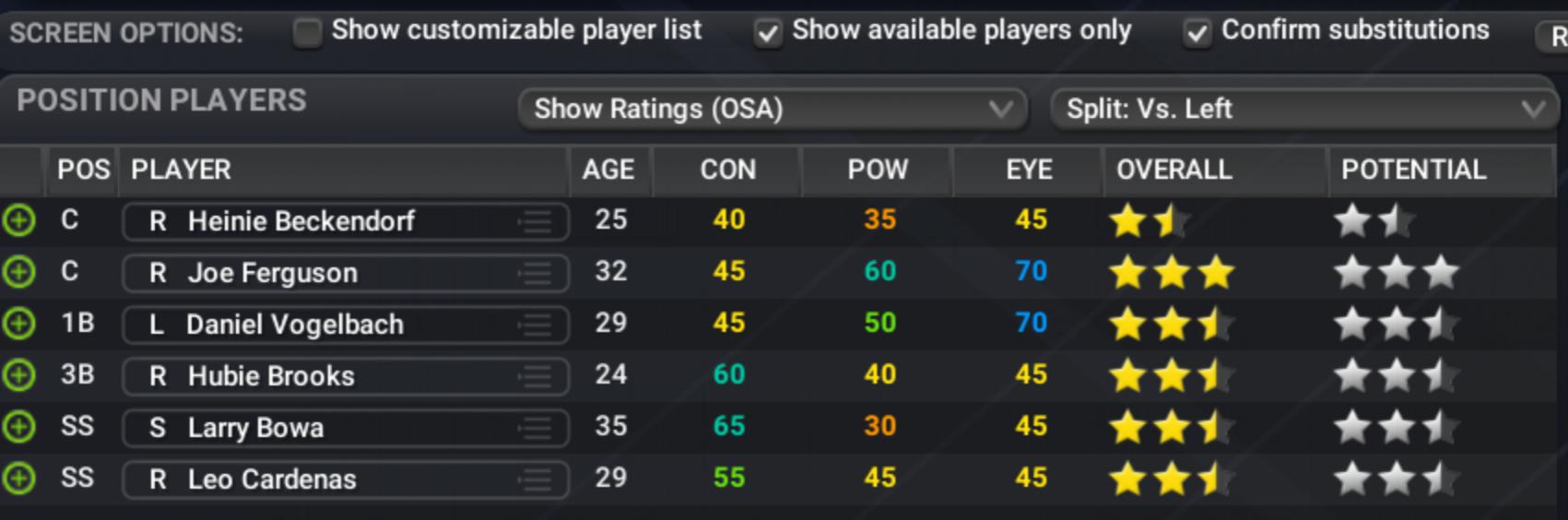Open Daniel Vogelbach's player entry

click(295, 325)
